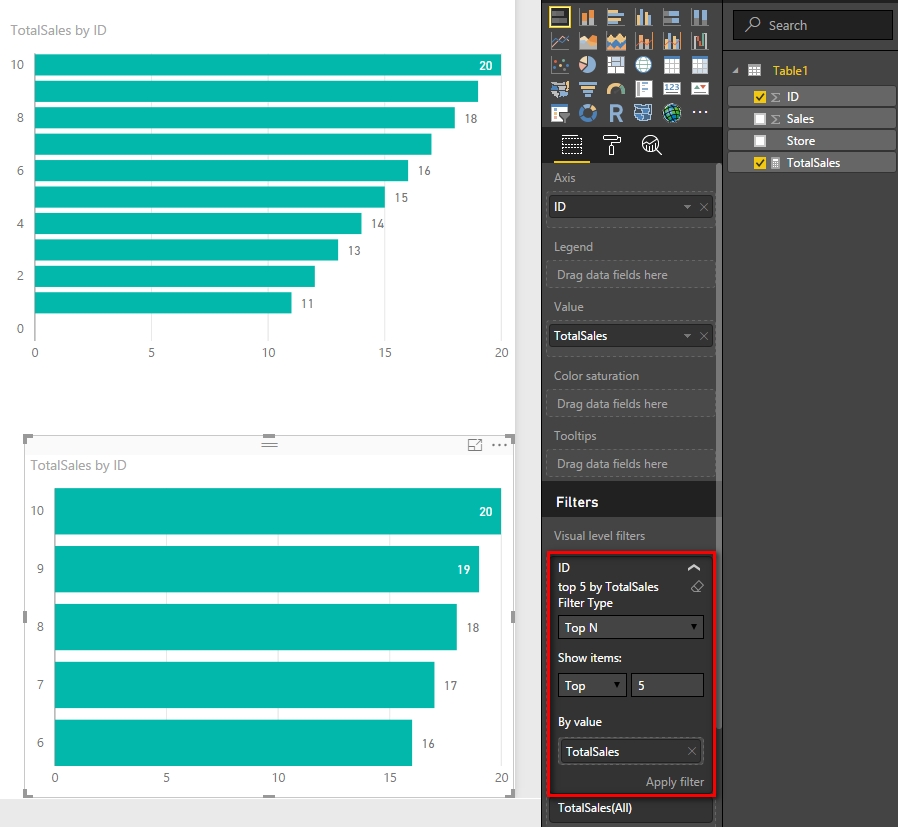Insert a KPI visual
898x827 pixels.
[x=700, y=89]
